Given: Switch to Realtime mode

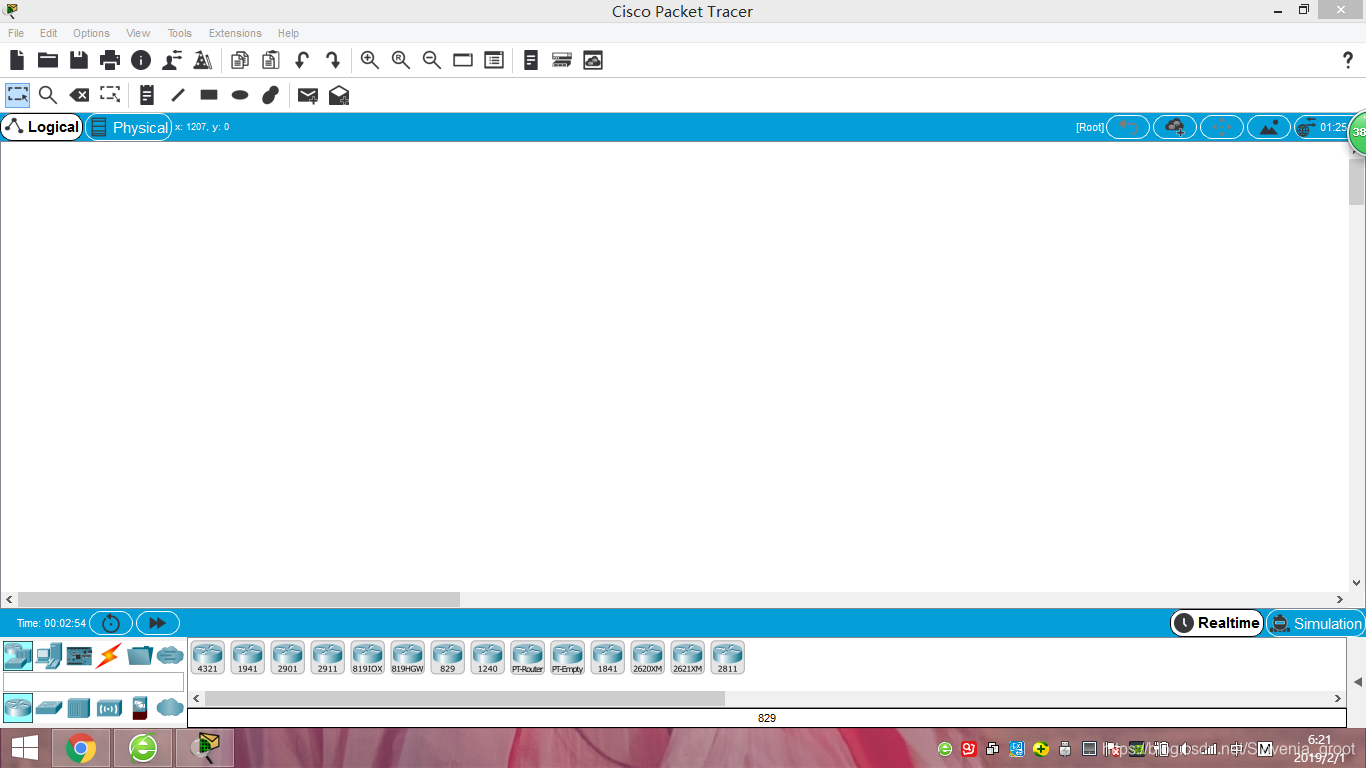Looking at the screenshot, I should pos(1217,623).
